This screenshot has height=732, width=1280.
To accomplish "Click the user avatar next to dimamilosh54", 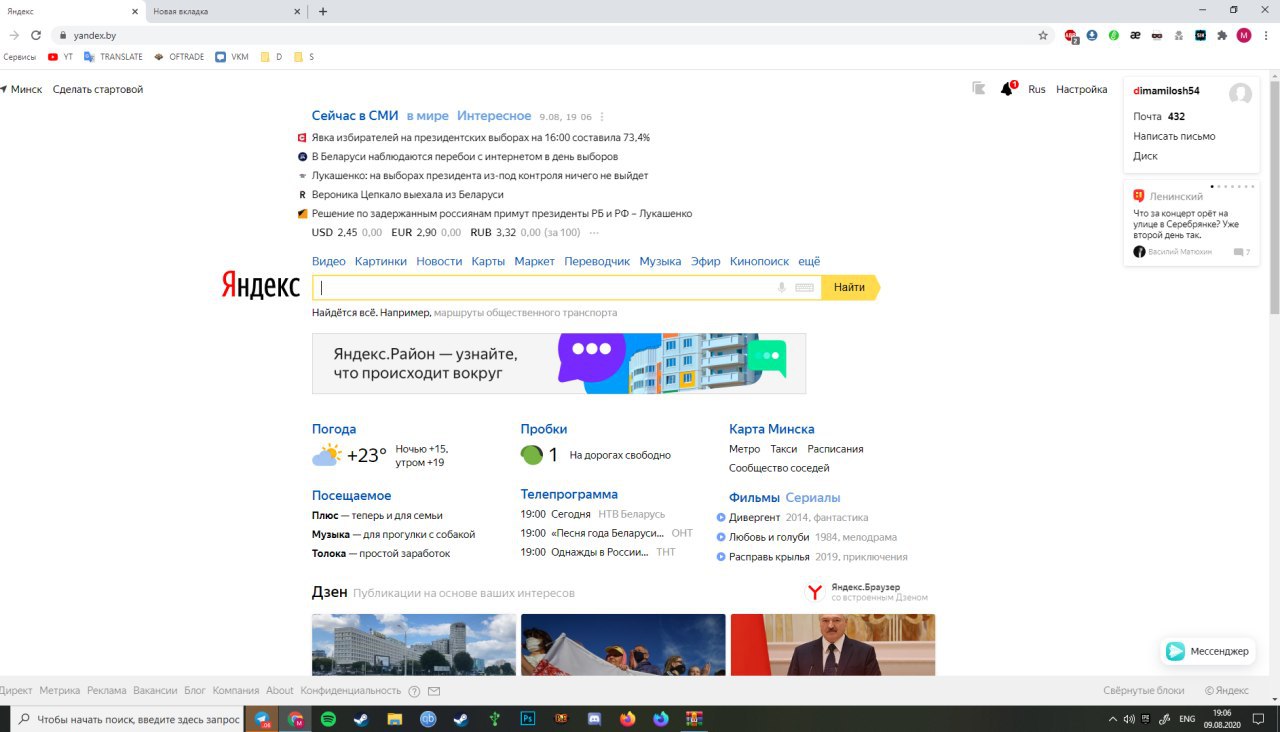I will click(x=1240, y=94).
